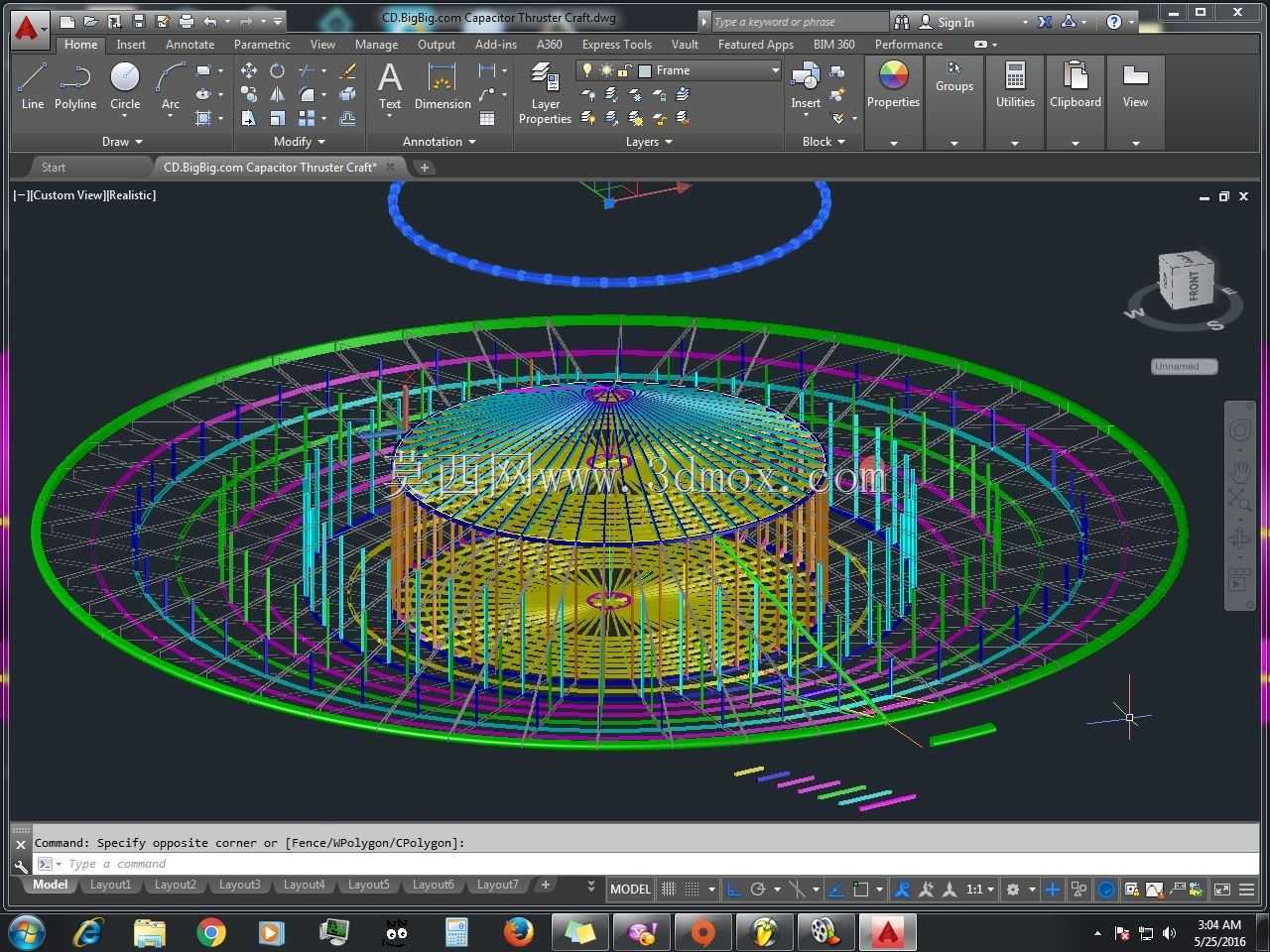Toggle drawing grid display in status bar

point(668,890)
